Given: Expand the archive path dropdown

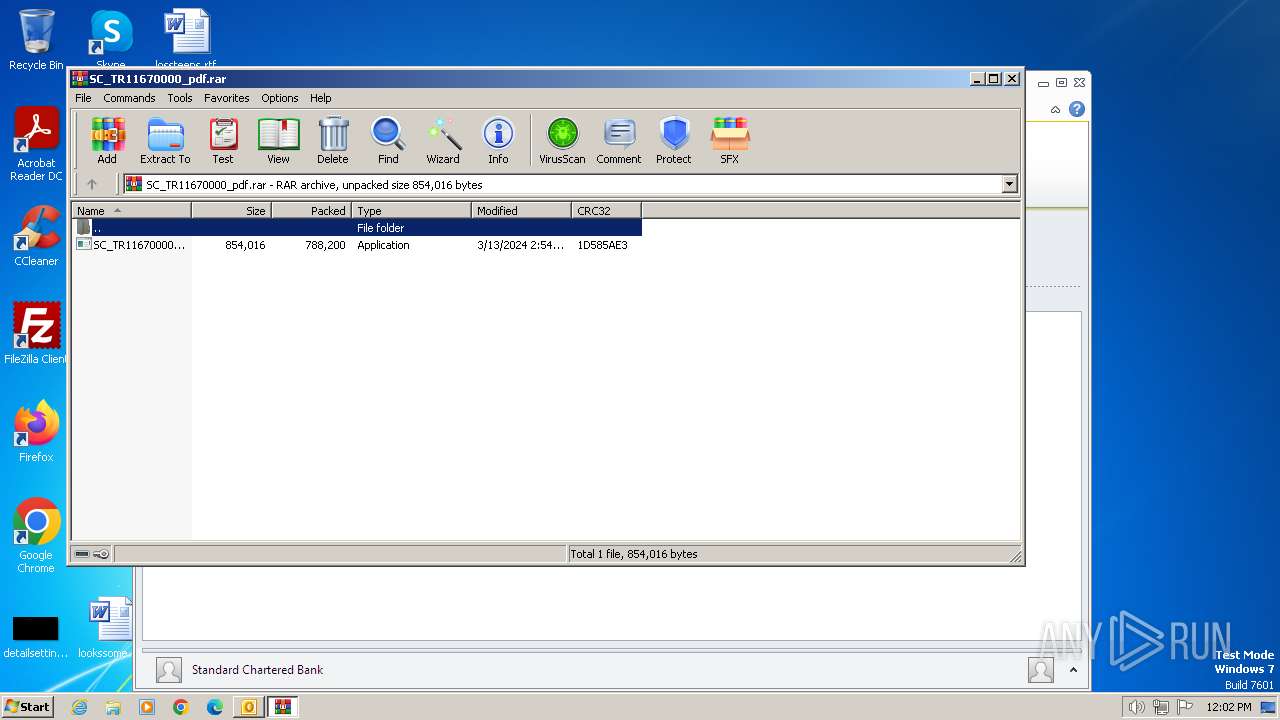Looking at the screenshot, I should click(x=1009, y=184).
